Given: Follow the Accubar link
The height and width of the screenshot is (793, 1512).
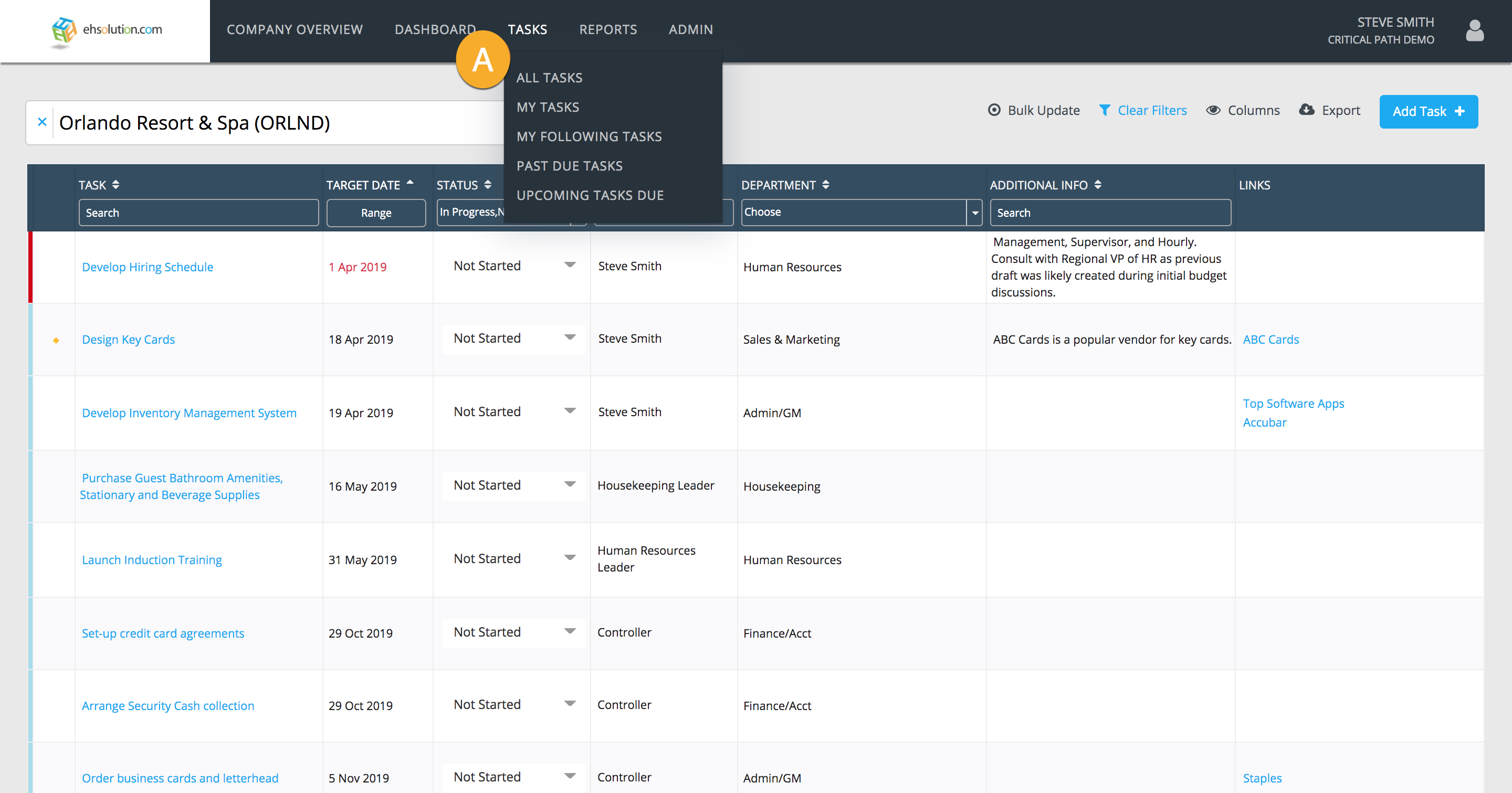Looking at the screenshot, I should [x=1264, y=422].
